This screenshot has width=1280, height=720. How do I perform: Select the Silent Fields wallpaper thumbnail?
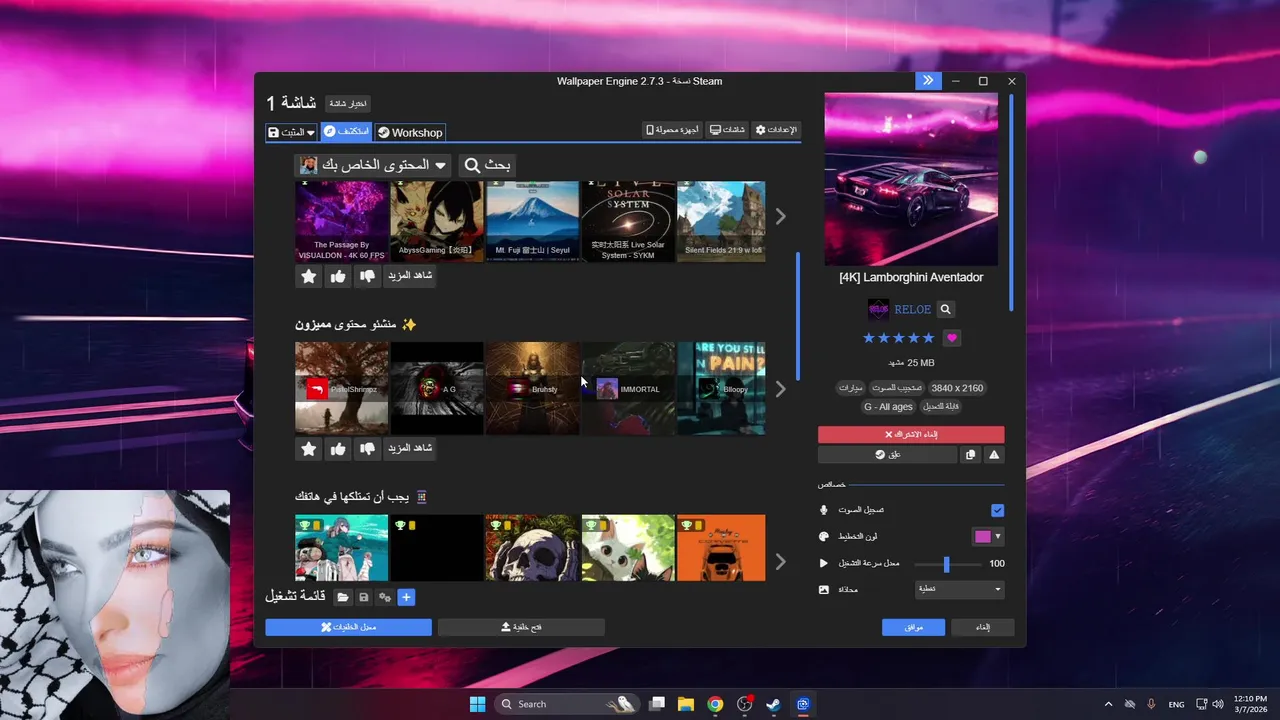click(721, 221)
